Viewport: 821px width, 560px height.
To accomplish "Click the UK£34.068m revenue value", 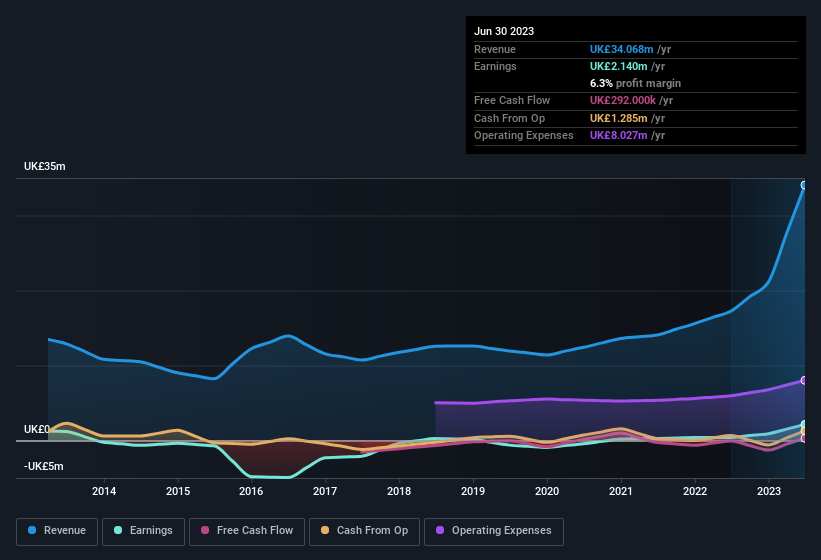I will click(x=622, y=49).
